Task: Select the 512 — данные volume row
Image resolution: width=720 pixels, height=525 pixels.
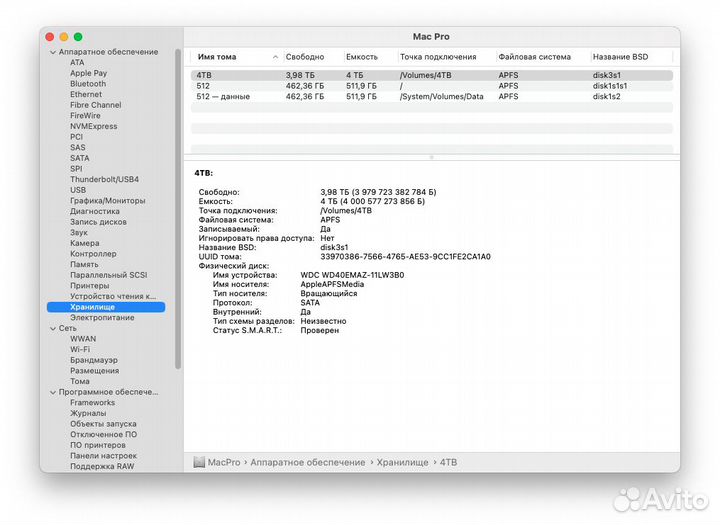Action: point(432,96)
